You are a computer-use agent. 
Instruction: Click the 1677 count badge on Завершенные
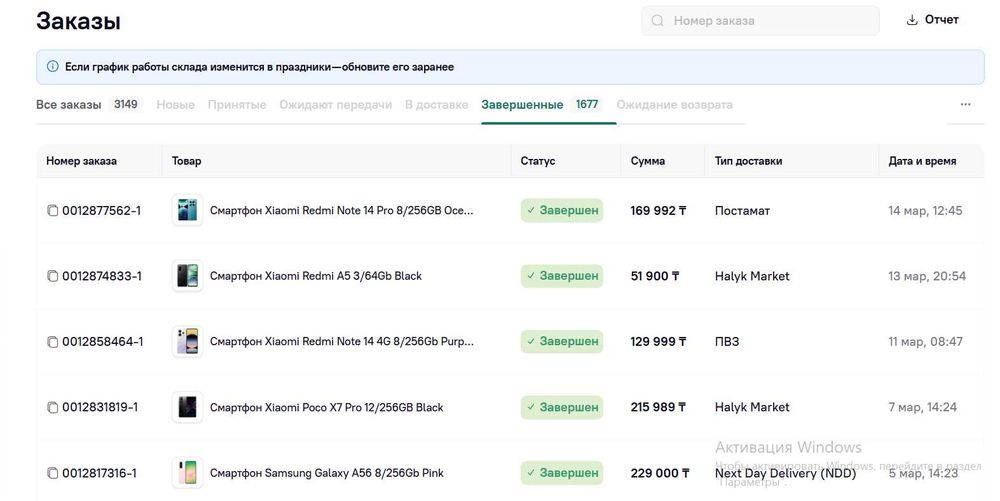click(x=587, y=104)
